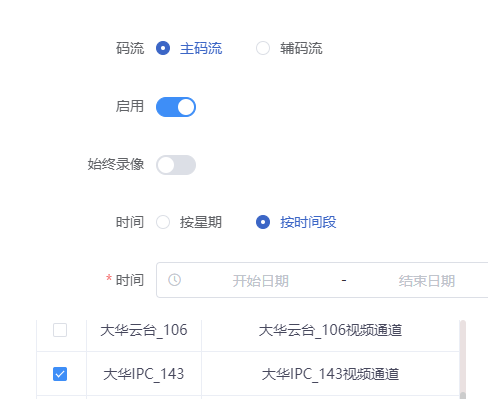
Task: Check the 大华云台_106 row checkbox
Action: (60, 330)
